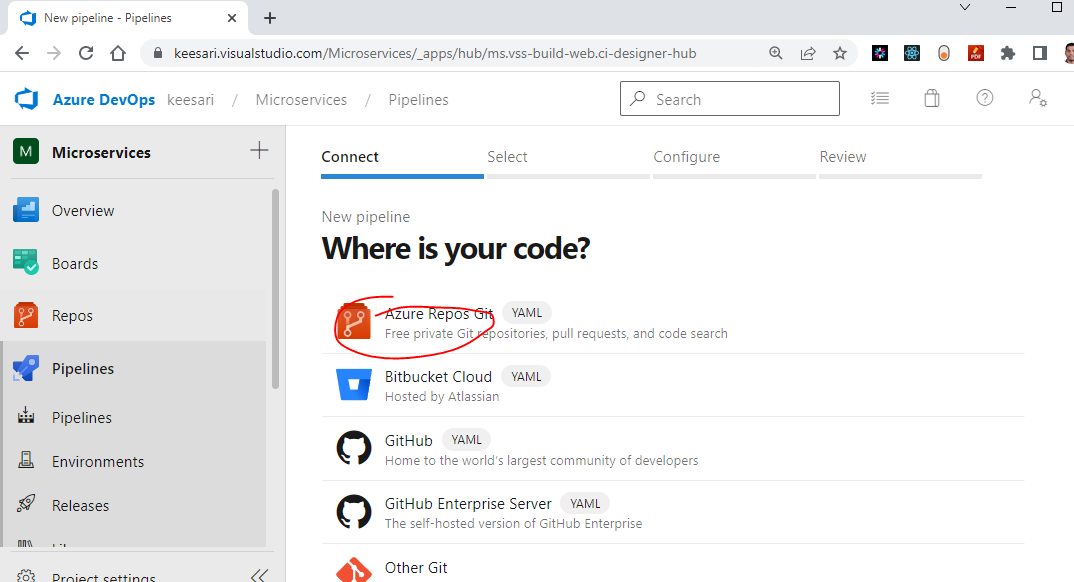Select Bitbucket Cloud as code source
1074x582 pixels.
(x=673, y=385)
